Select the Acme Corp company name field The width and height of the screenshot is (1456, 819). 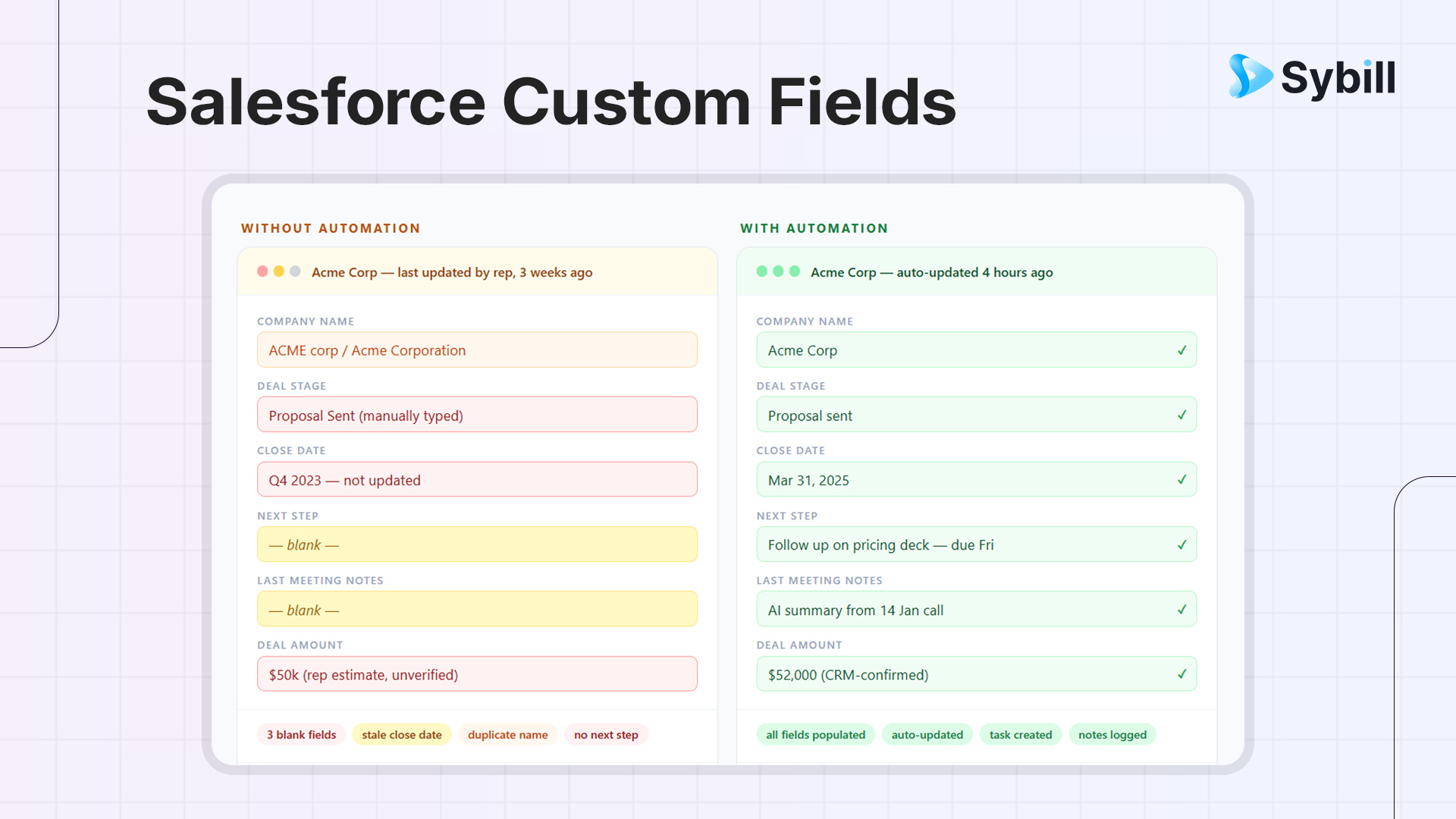(x=977, y=350)
